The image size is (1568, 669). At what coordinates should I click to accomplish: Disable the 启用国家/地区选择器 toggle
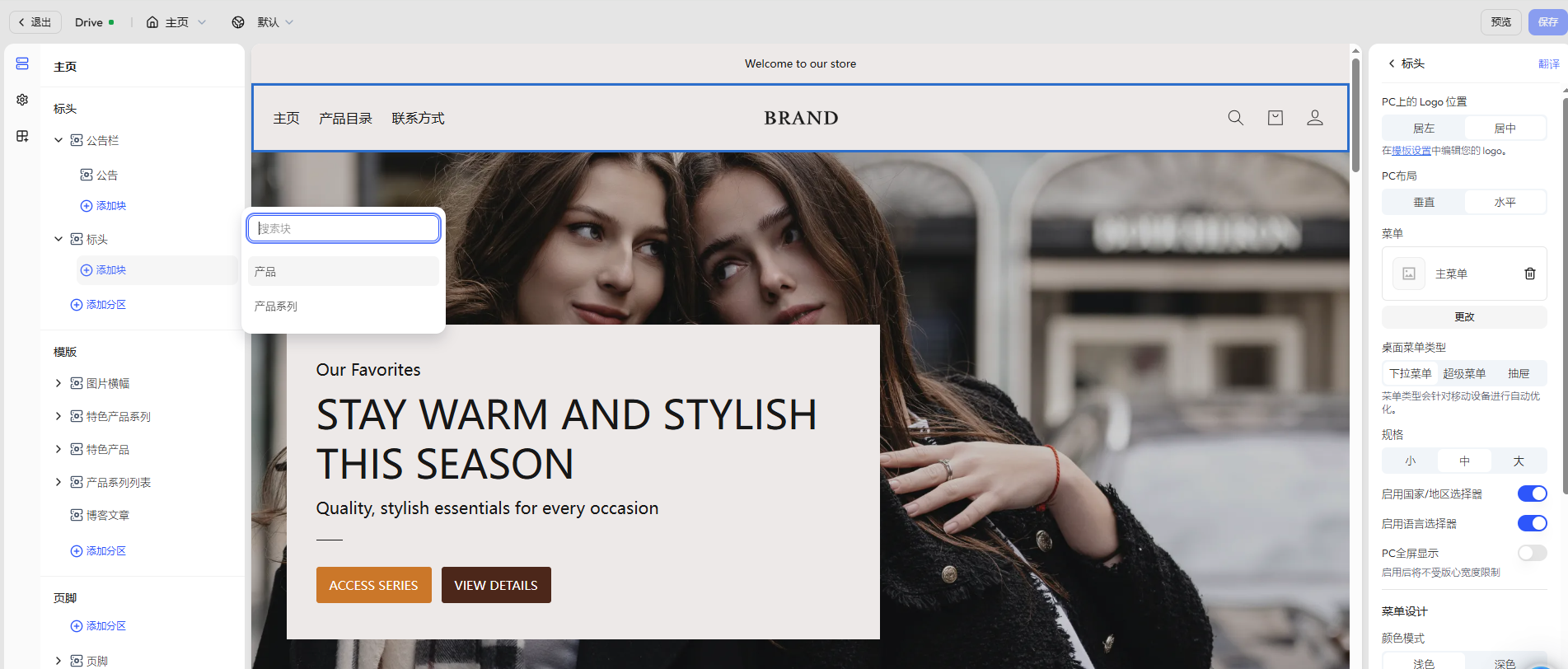[x=1532, y=494]
